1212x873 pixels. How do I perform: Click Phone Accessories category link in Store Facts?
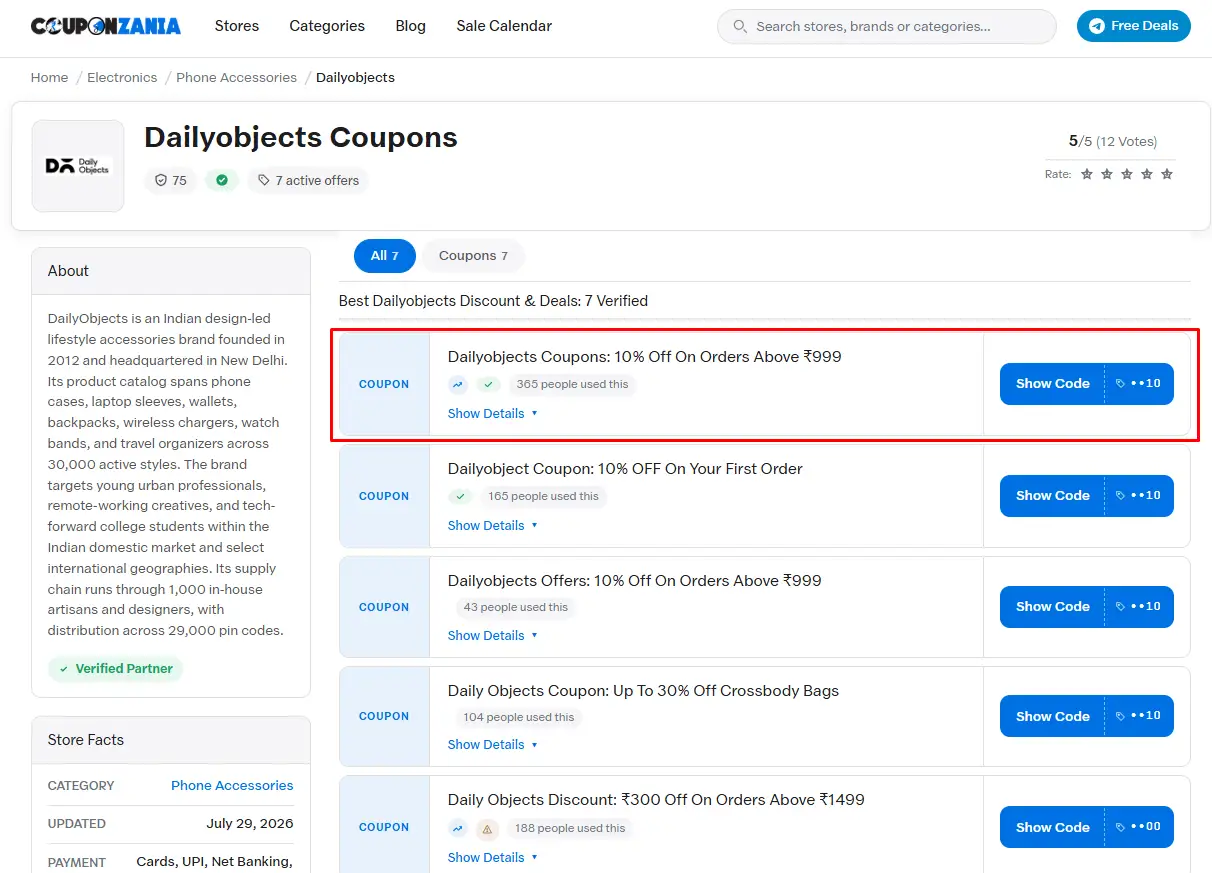tap(232, 786)
